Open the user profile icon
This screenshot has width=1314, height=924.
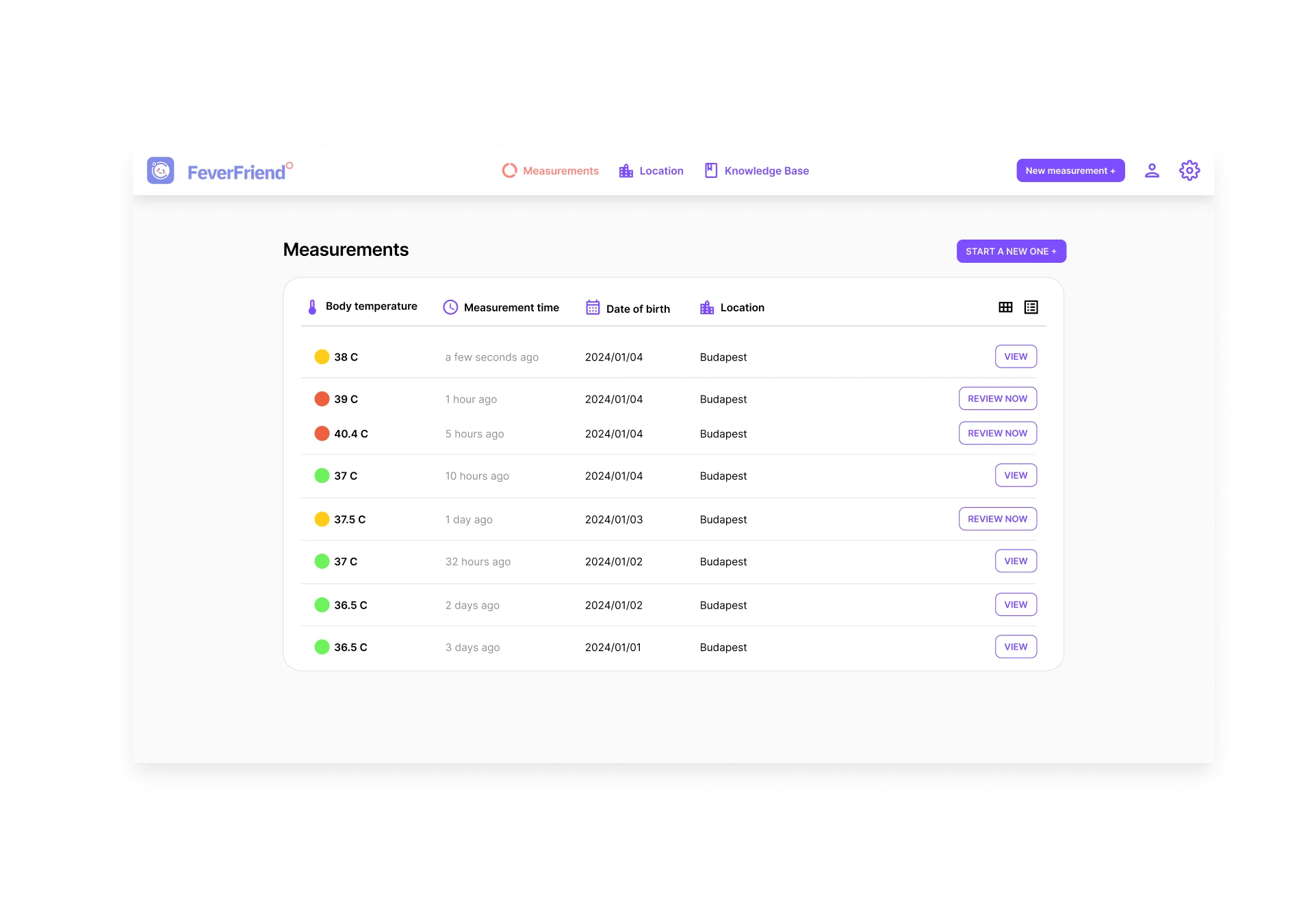pyautogui.click(x=1152, y=170)
